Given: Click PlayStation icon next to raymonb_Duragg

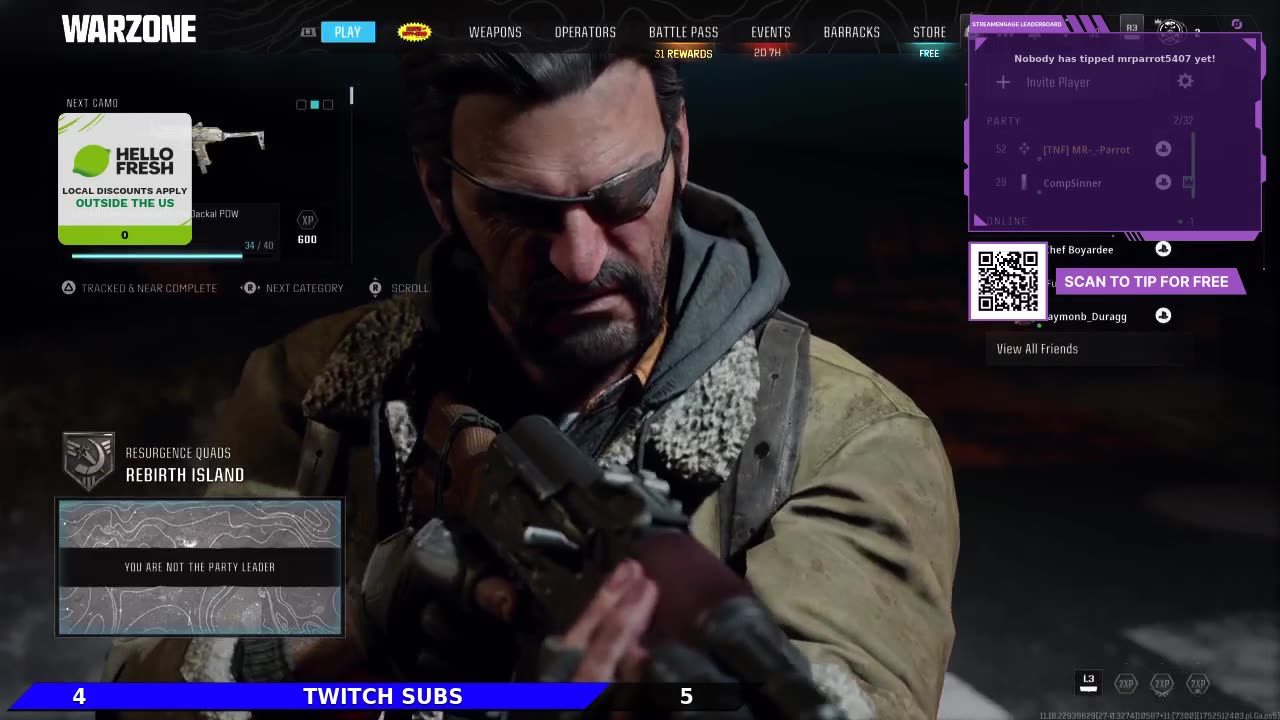Looking at the screenshot, I should pos(1163,316).
